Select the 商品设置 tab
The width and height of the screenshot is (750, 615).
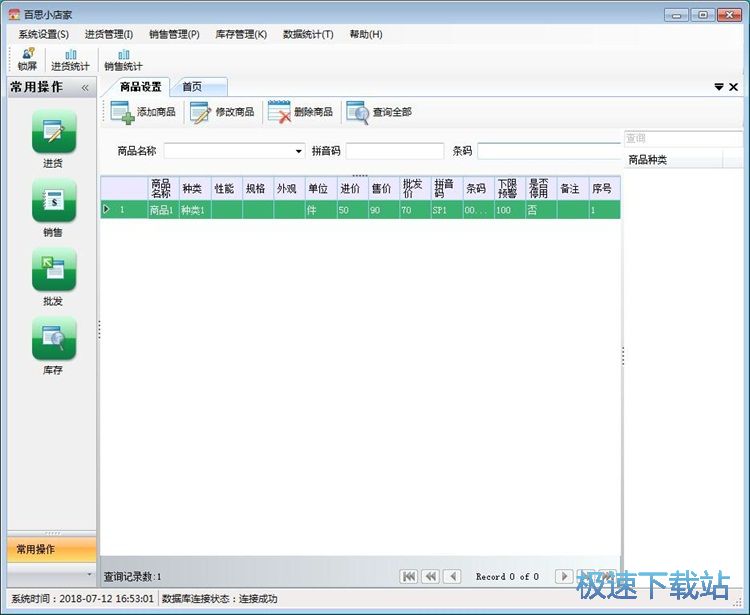(140, 87)
